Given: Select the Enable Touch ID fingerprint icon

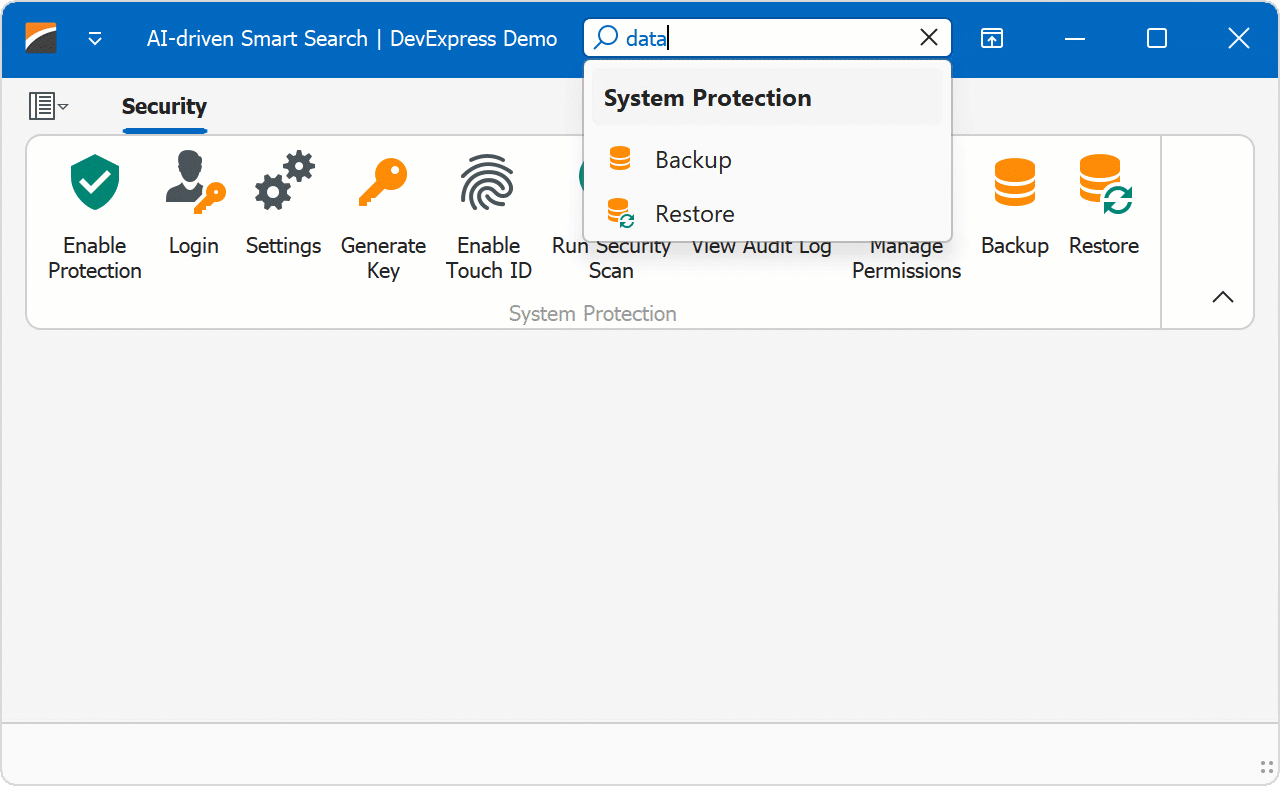Looking at the screenshot, I should click(488, 183).
